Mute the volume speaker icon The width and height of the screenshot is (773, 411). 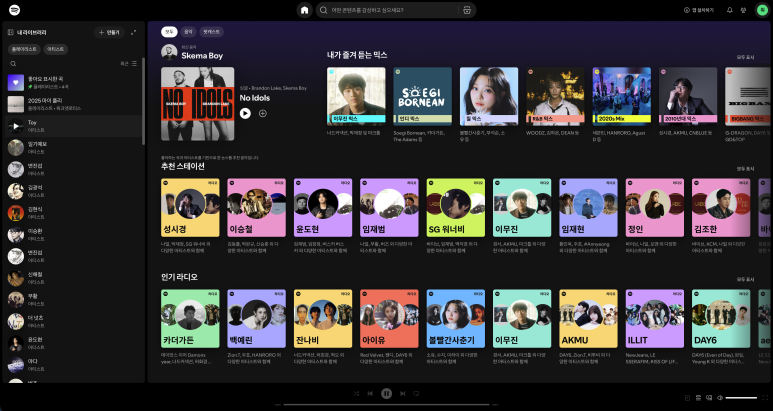[x=720, y=398]
